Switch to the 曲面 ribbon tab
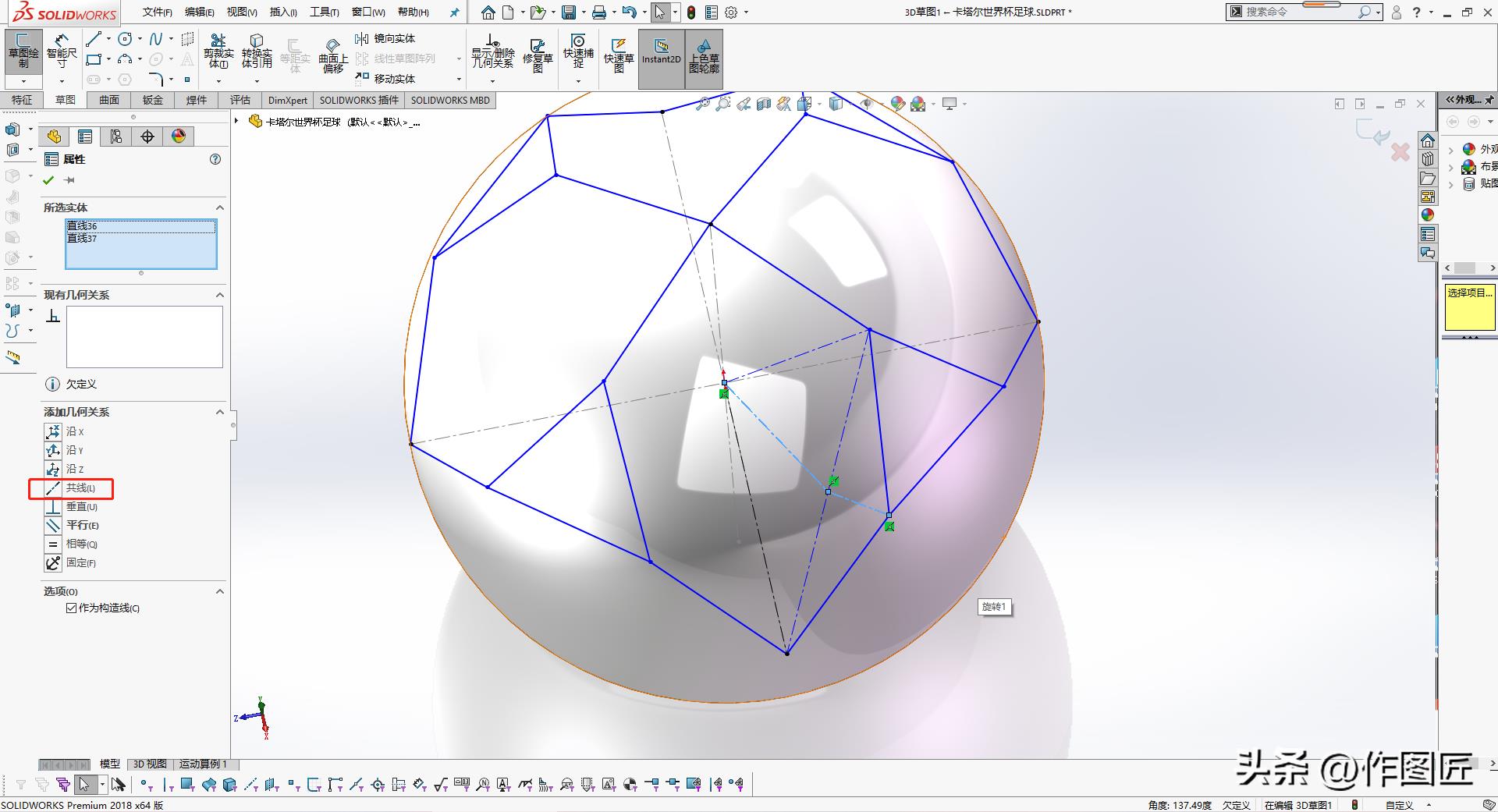This screenshot has width=1498, height=812. tap(109, 100)
